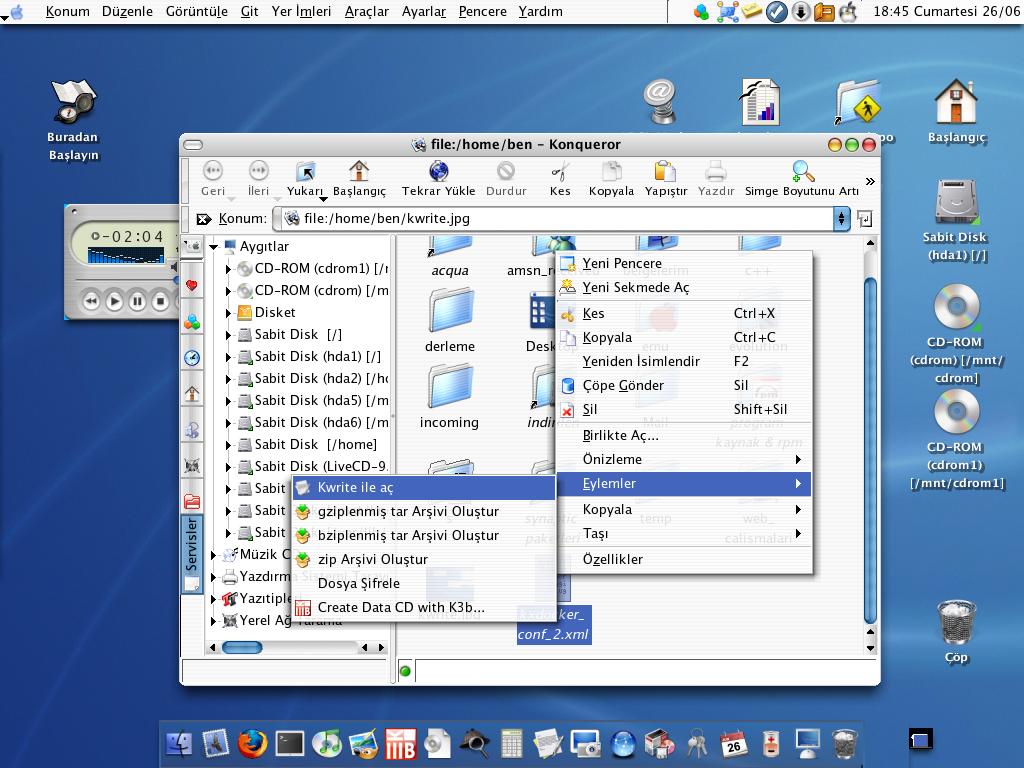Stop the media player
1024x768 pixels.
(x=160, y=302)
